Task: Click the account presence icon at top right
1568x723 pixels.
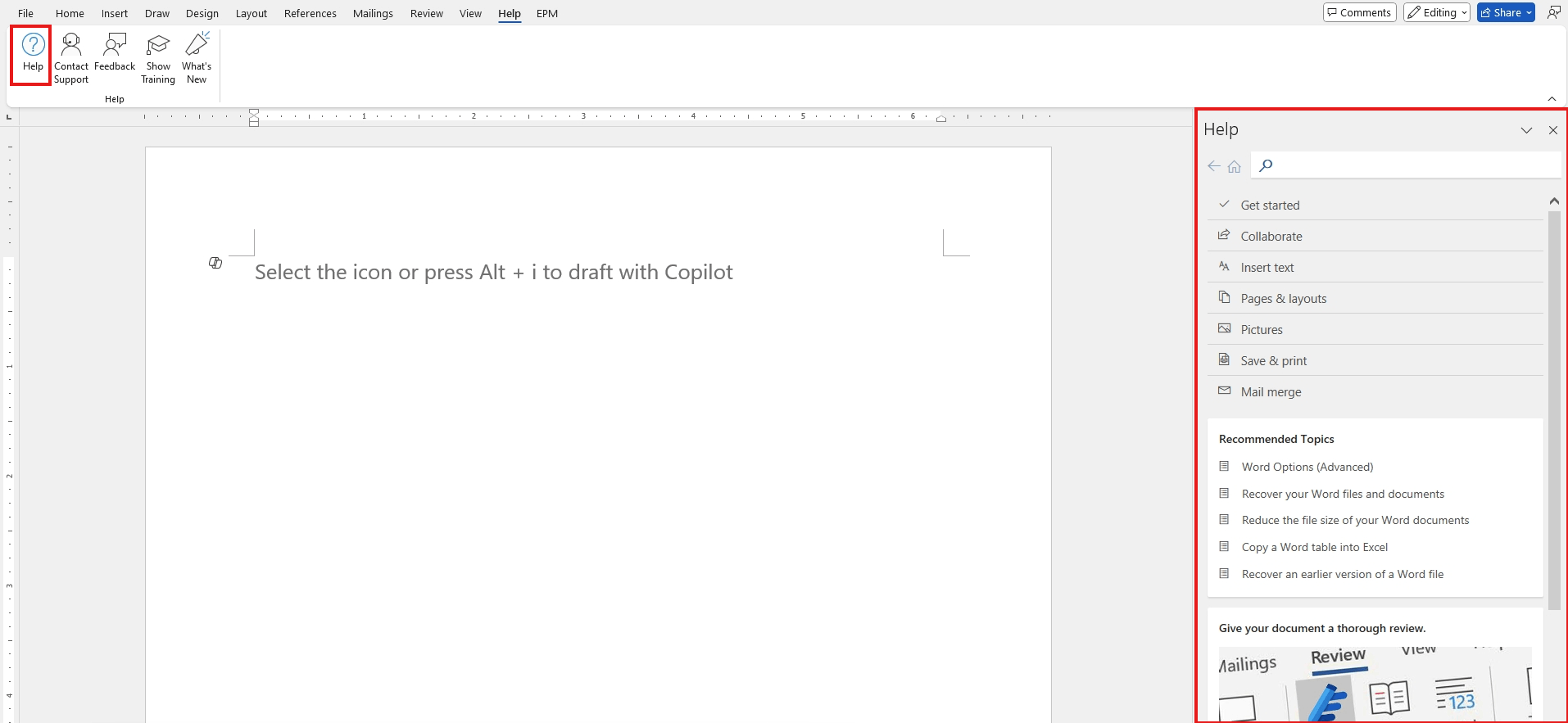Action: pyautogui.click(x=1554, y=12)
